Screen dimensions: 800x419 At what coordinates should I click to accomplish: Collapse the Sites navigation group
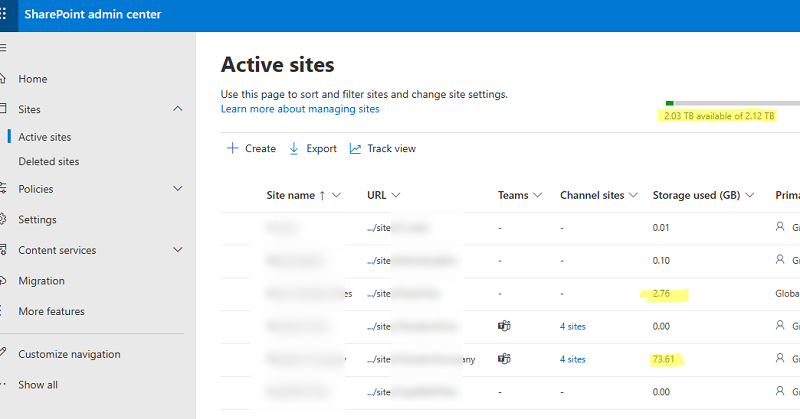tap(178, 109)
